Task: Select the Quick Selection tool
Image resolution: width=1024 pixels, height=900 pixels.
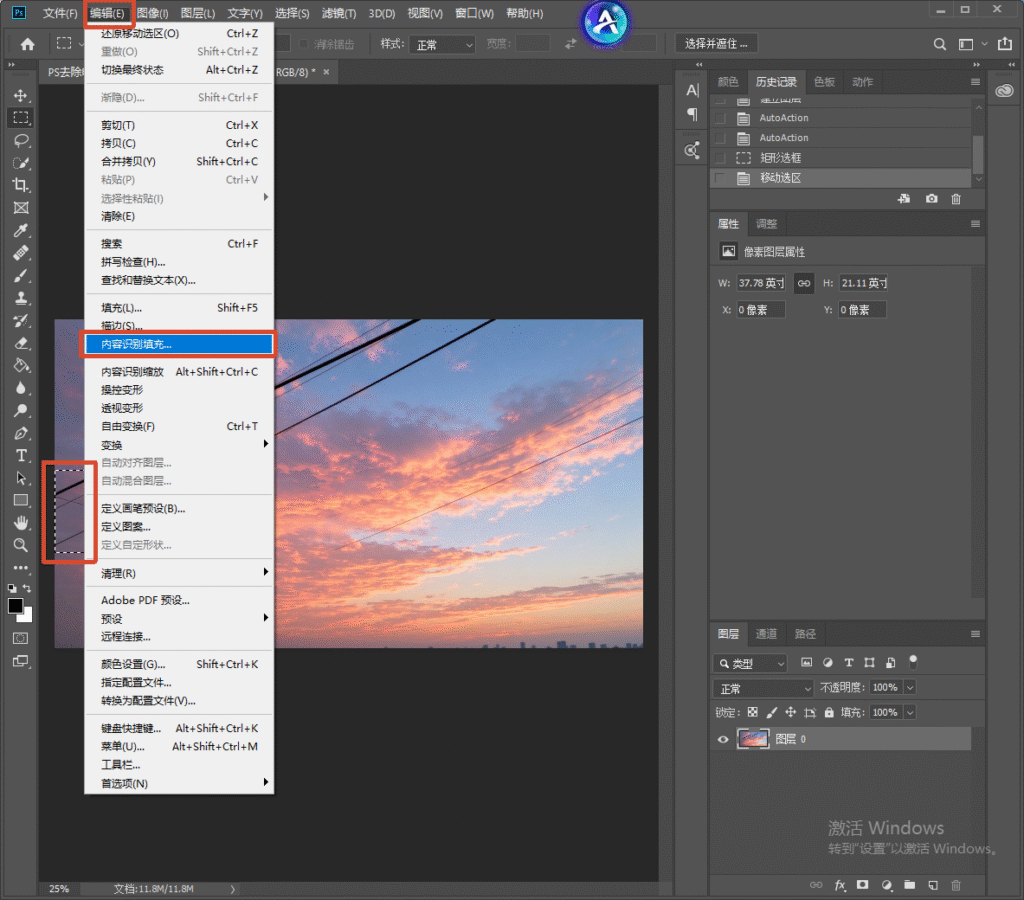Action: (x=21, y=163)
